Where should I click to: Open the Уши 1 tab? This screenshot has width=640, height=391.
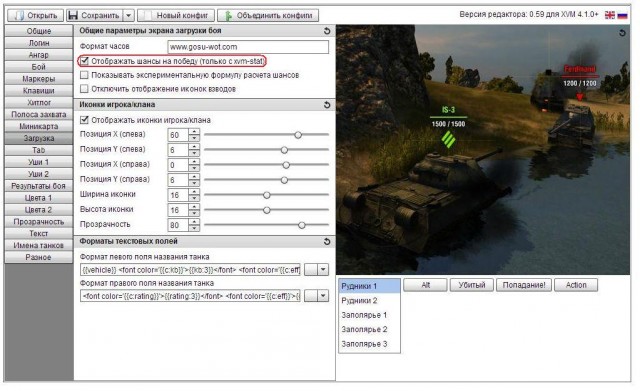[x=39, y=162]
